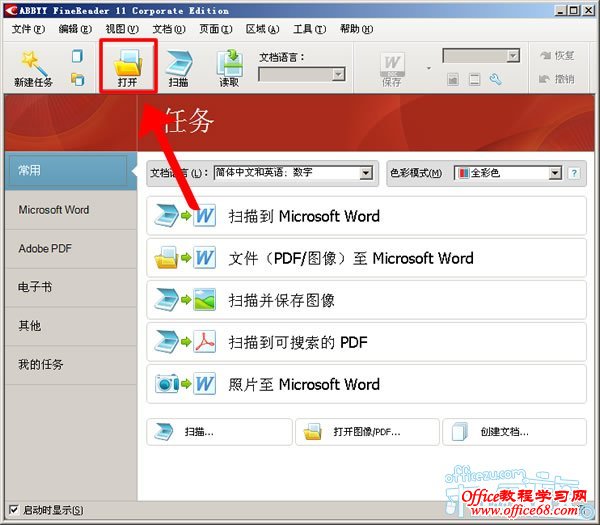Image resolution: width=600 pixels, height=525 pixels.
Task: Select the 常用 sidebar tab
Action: point(71,171)
